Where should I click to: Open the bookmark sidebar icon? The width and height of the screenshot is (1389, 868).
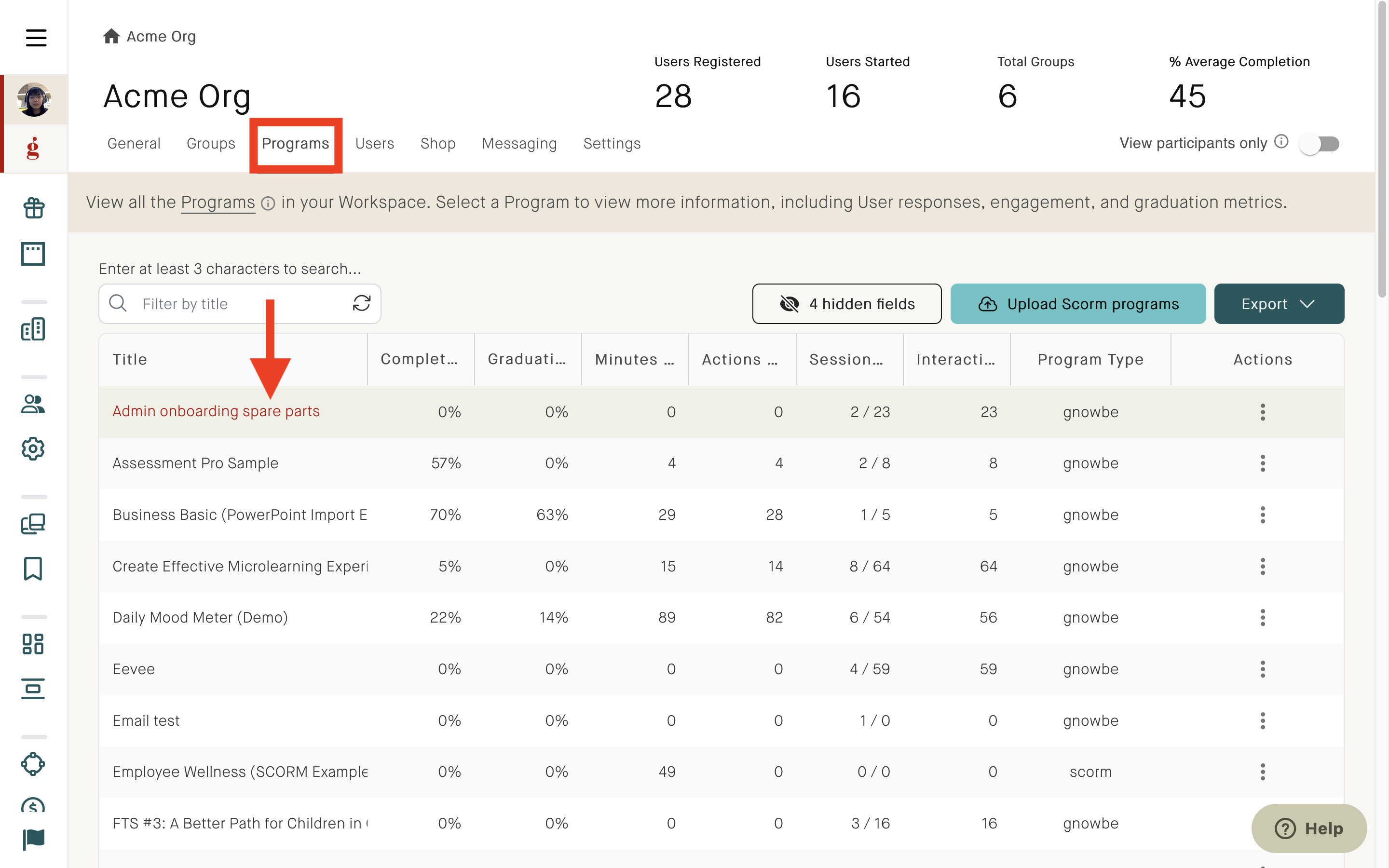[33, 569]
